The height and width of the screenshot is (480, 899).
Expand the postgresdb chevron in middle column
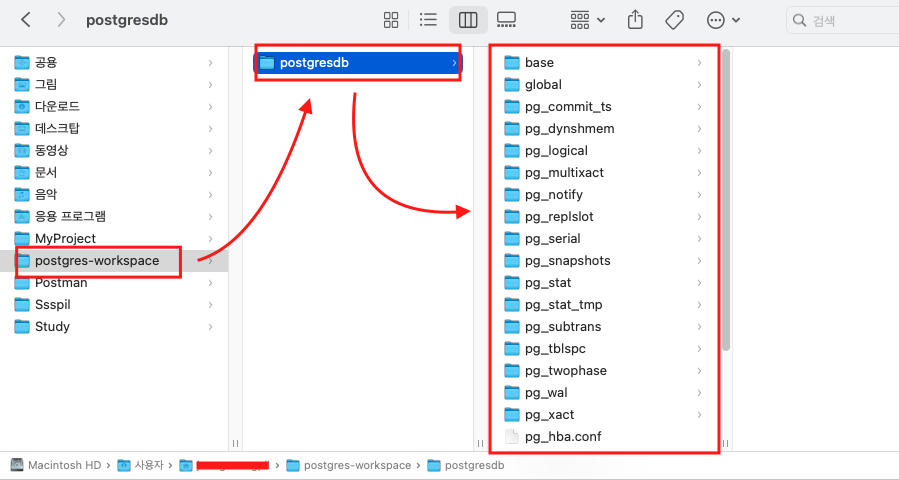click(x=454, y=63)
